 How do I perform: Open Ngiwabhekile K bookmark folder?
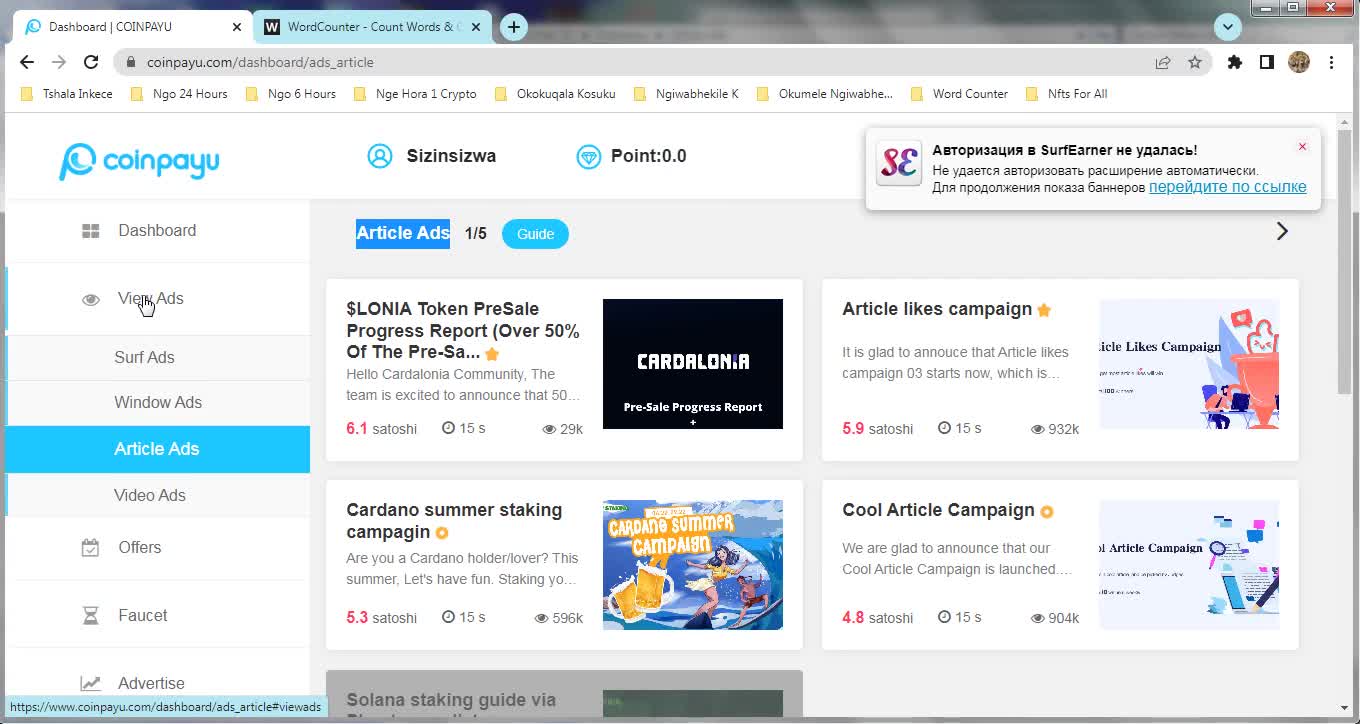(x=686, y=94)
